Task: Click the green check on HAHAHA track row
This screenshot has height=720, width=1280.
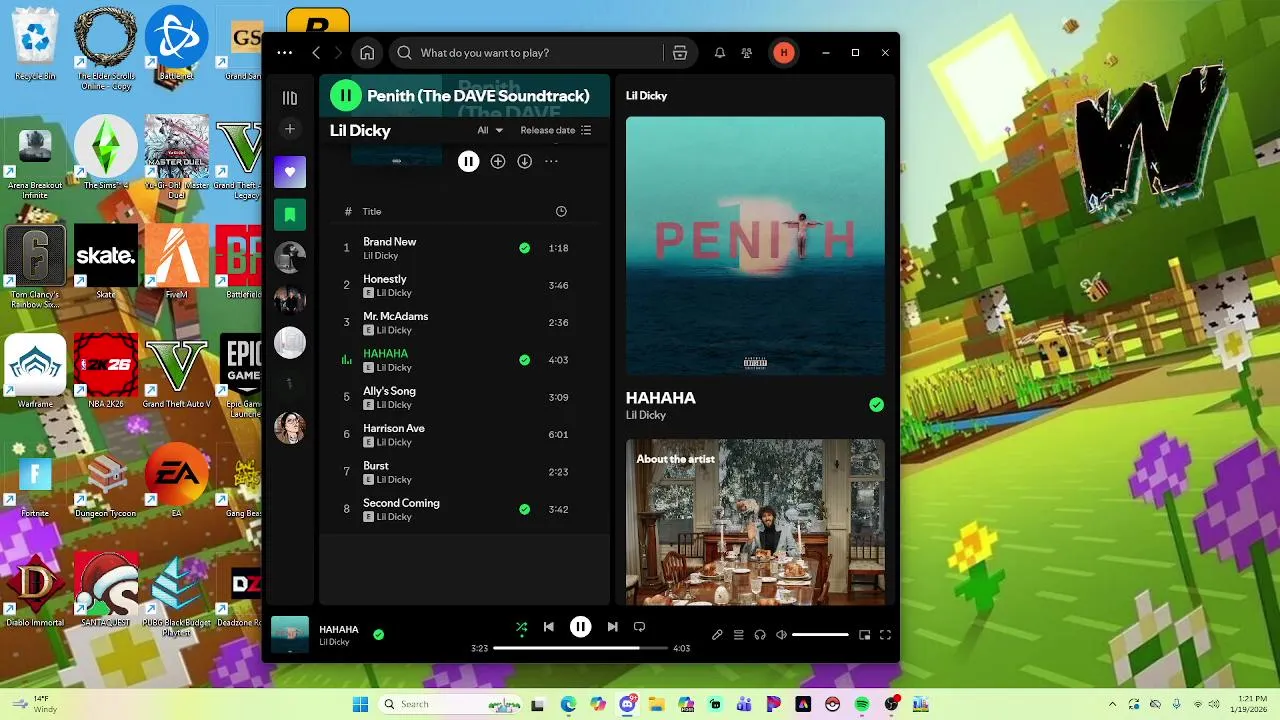Action: [x=524, y=360]
